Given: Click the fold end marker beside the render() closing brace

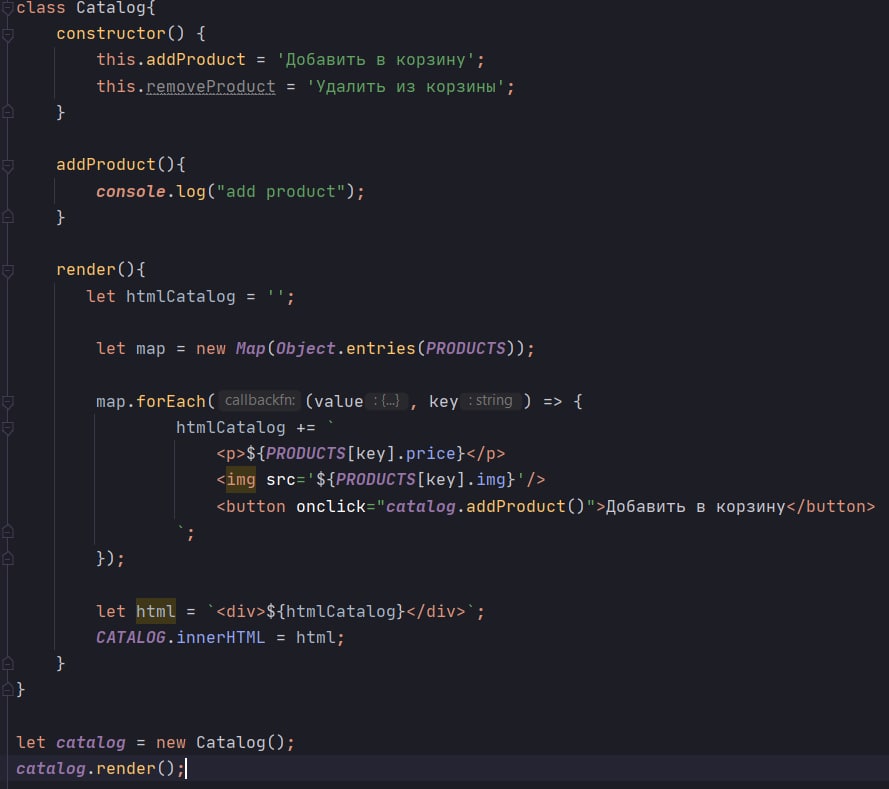Looking at the screenshot, I should pos(7,663).
